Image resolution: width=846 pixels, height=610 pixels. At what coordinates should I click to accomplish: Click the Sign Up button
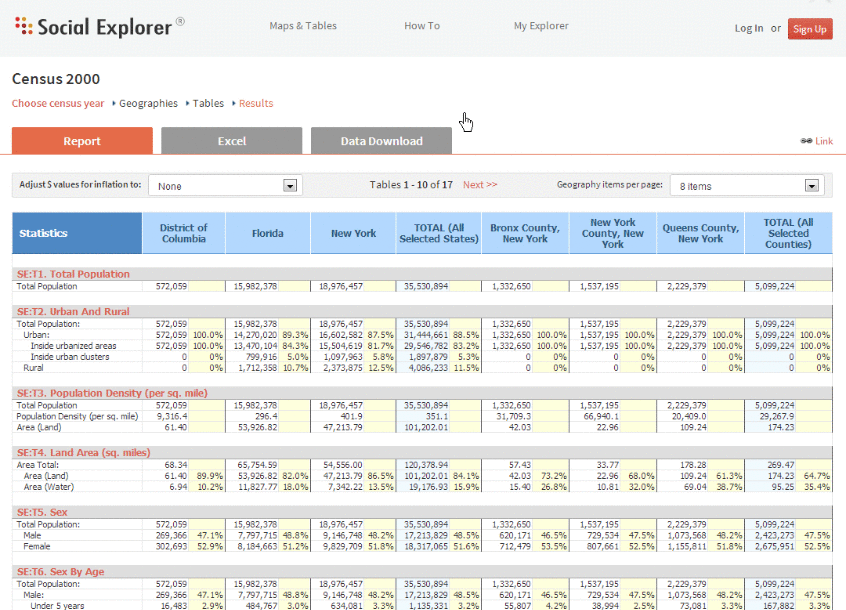tap(810, 29)
